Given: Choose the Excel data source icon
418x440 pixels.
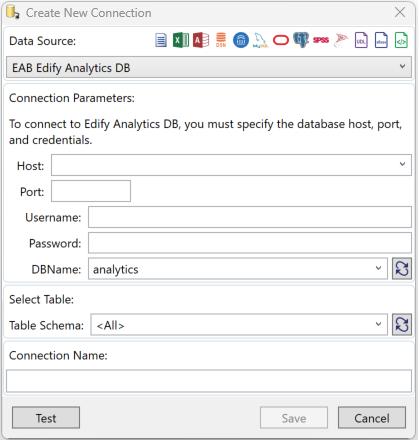Looking at the screenshot, I should pyautogui.click(x=181, y=41).
